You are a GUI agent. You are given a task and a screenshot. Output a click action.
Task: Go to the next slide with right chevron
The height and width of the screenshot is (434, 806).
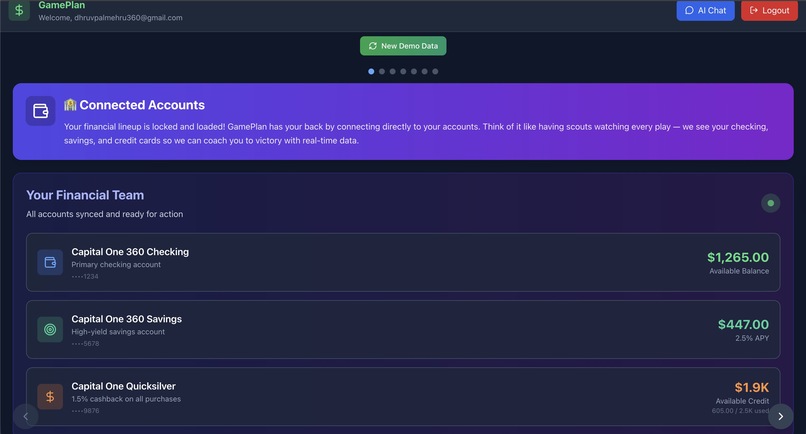point(780,417)
